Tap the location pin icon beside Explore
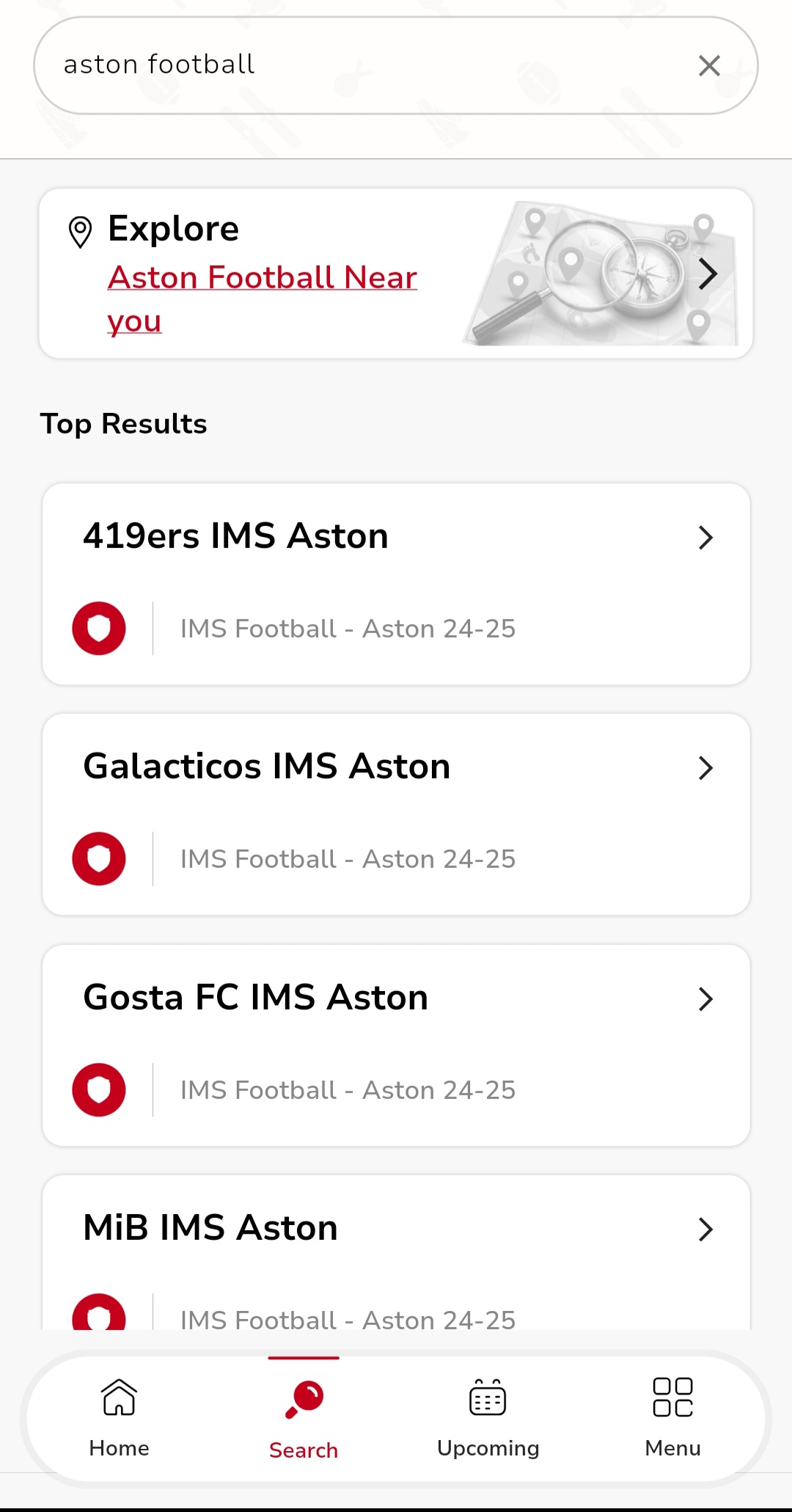 80,232
